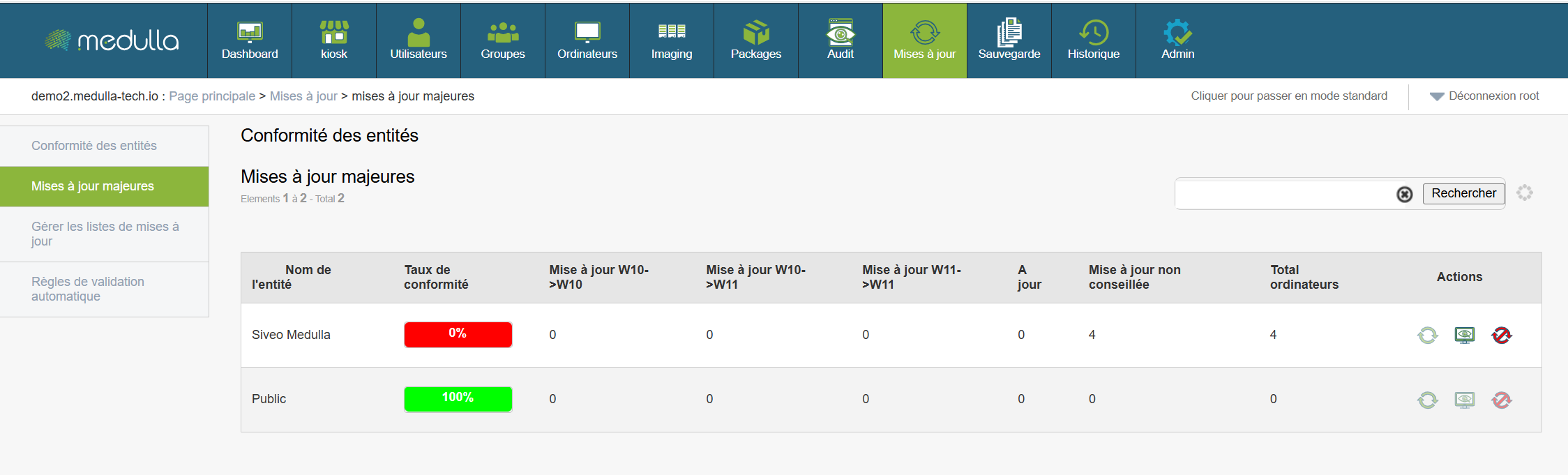Open the Admin gear icon
Image resolution: width=1568 pixels, height=475 pixels.
click(x=1177, y=32)
